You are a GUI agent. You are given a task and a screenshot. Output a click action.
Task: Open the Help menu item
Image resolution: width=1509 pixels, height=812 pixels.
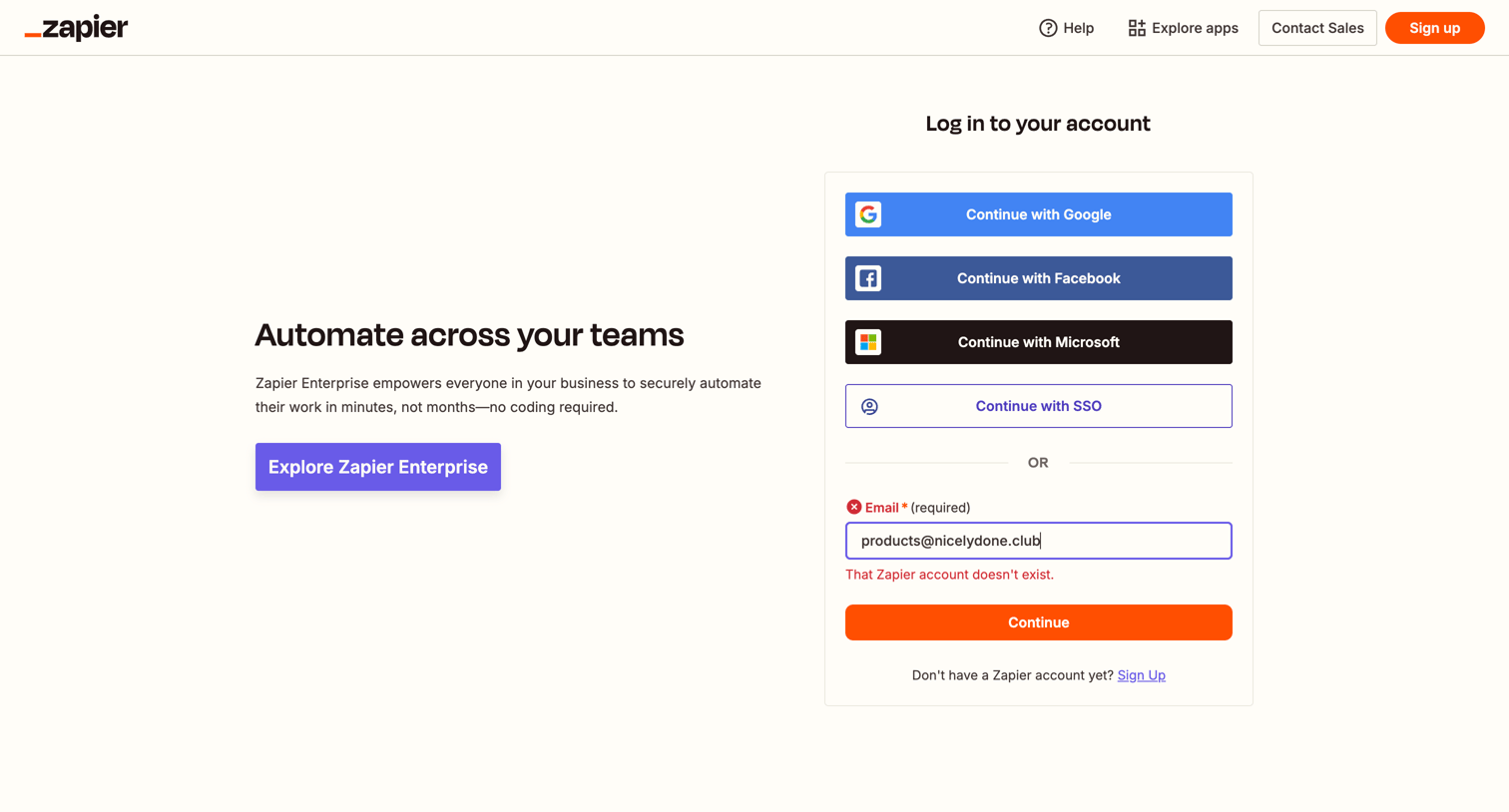point(1066,28)
